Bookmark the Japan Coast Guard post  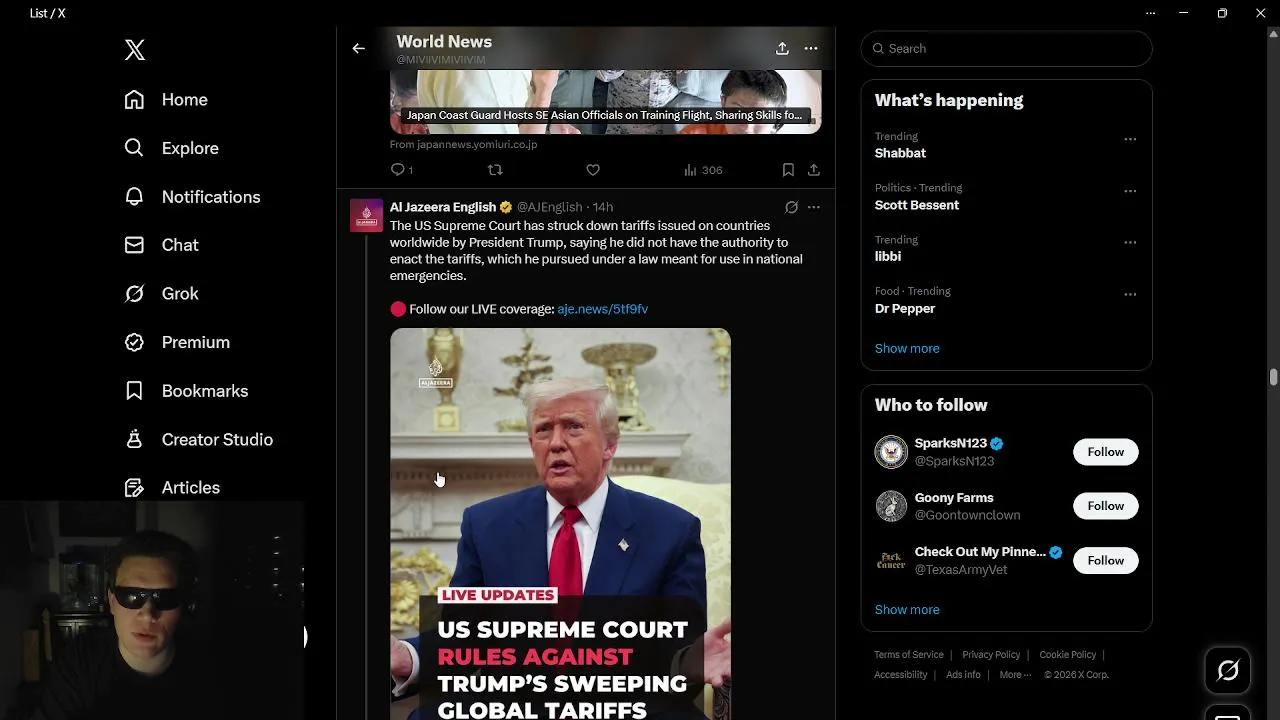788,170
